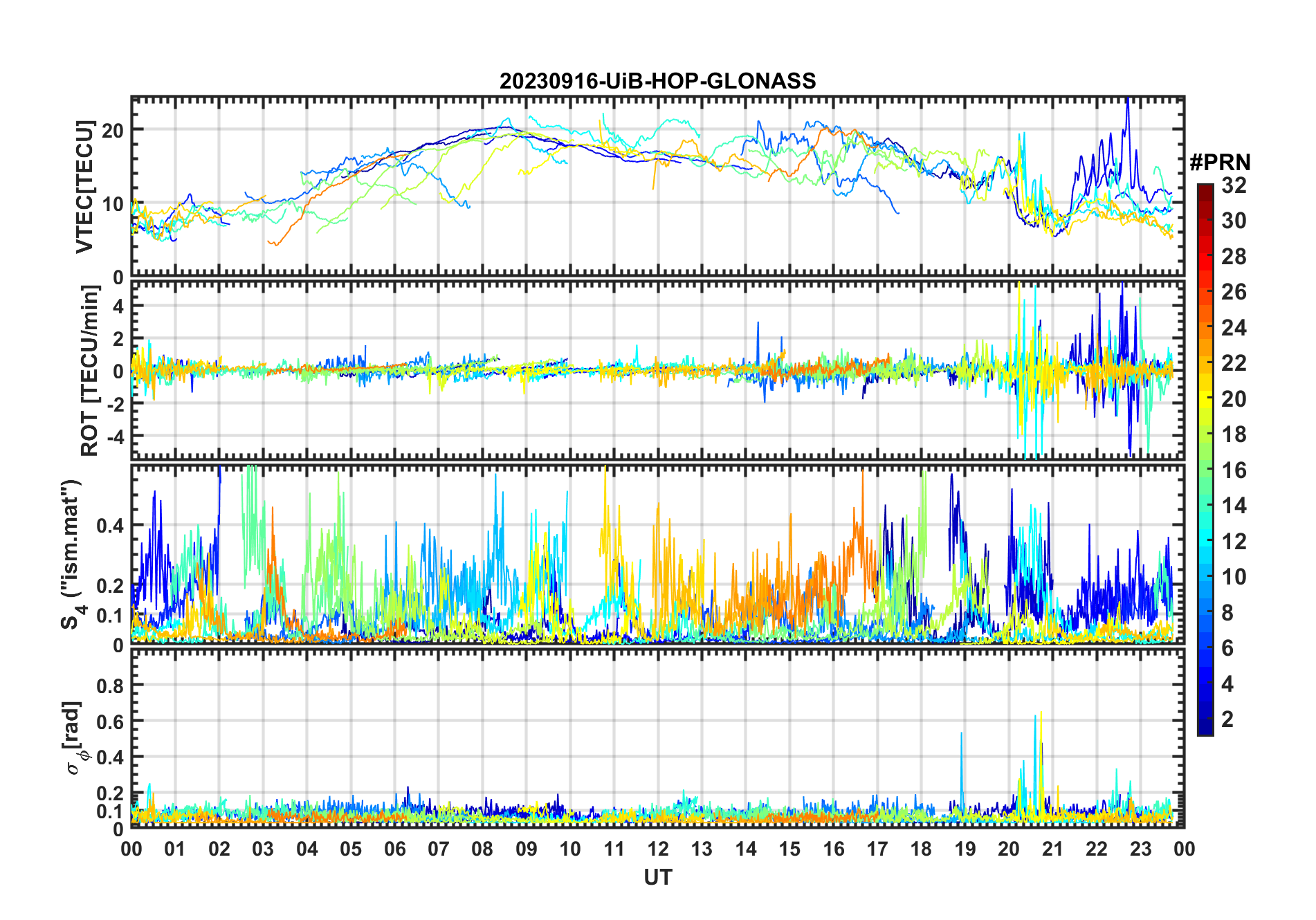Click the plot title 20230916-UiB-HOP-GLONASS

click(657, 81)
